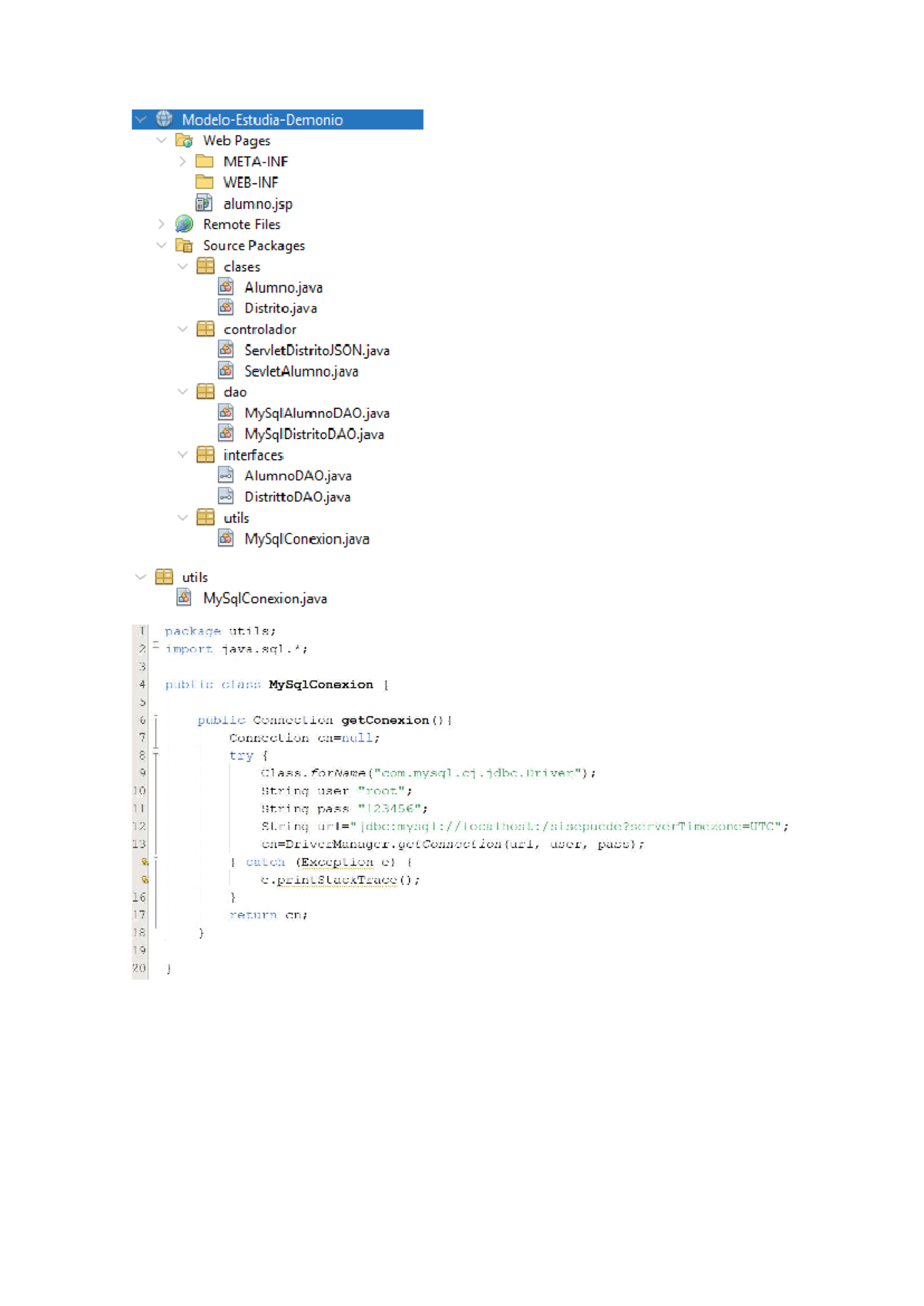Select ServletDistritoJSON.java in controlador
This screenshot has height=1306, width=924.
(317, 350)
